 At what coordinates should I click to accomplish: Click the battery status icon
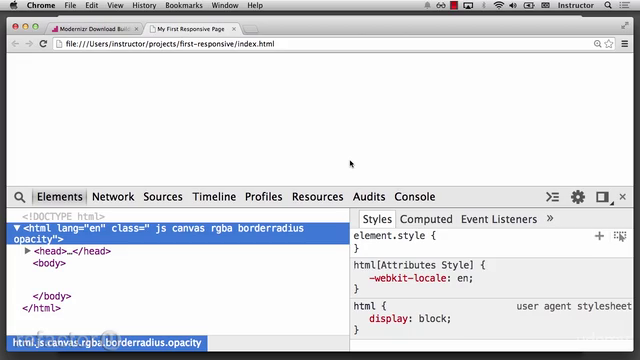(x=529, y=5)
